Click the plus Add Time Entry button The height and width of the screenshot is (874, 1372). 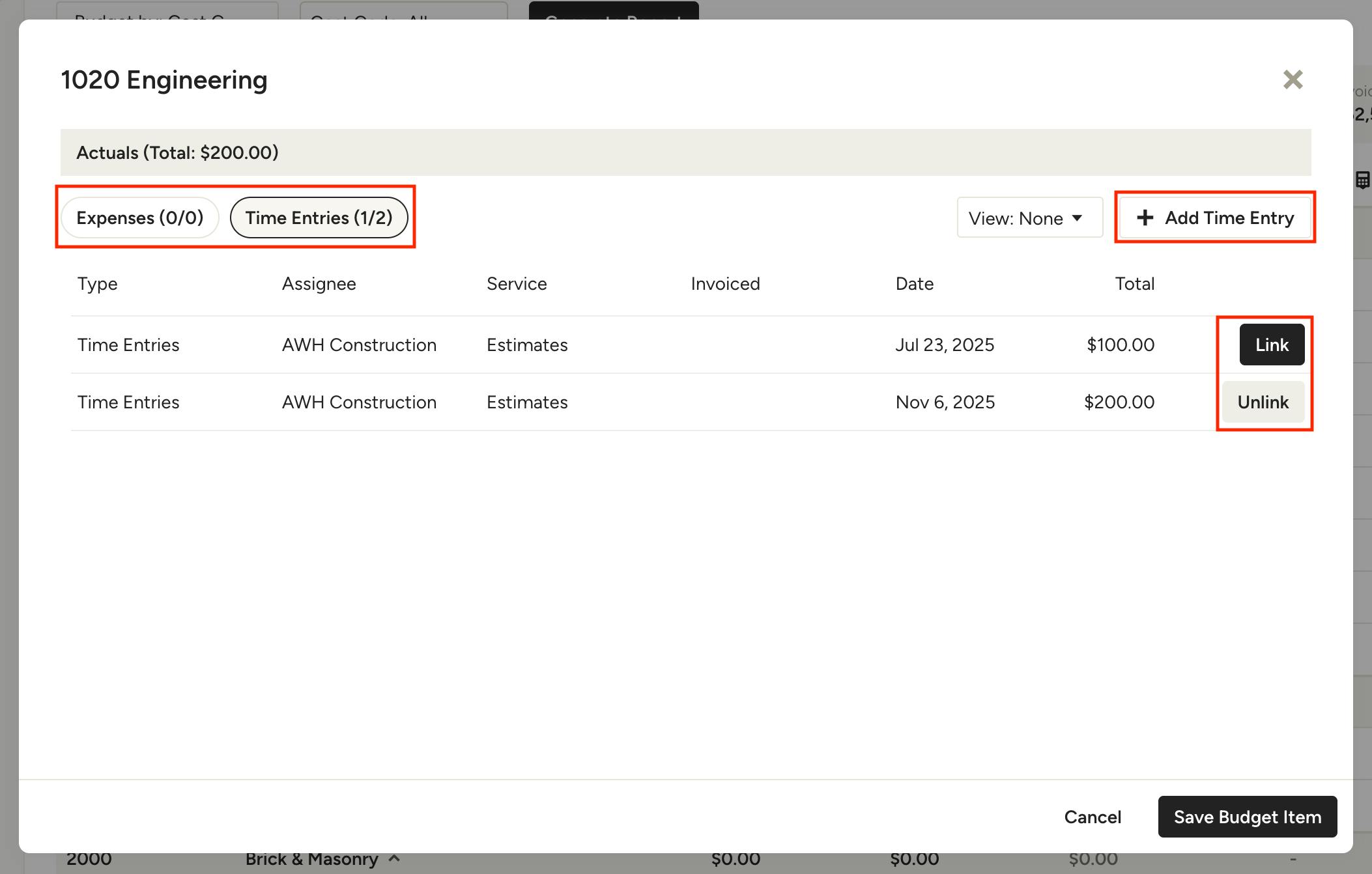tap(1215, 218)
